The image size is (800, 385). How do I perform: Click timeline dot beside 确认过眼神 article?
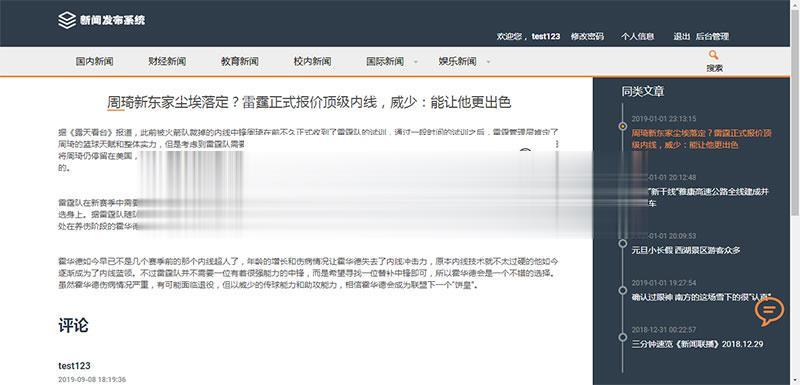tap(622, 290)
